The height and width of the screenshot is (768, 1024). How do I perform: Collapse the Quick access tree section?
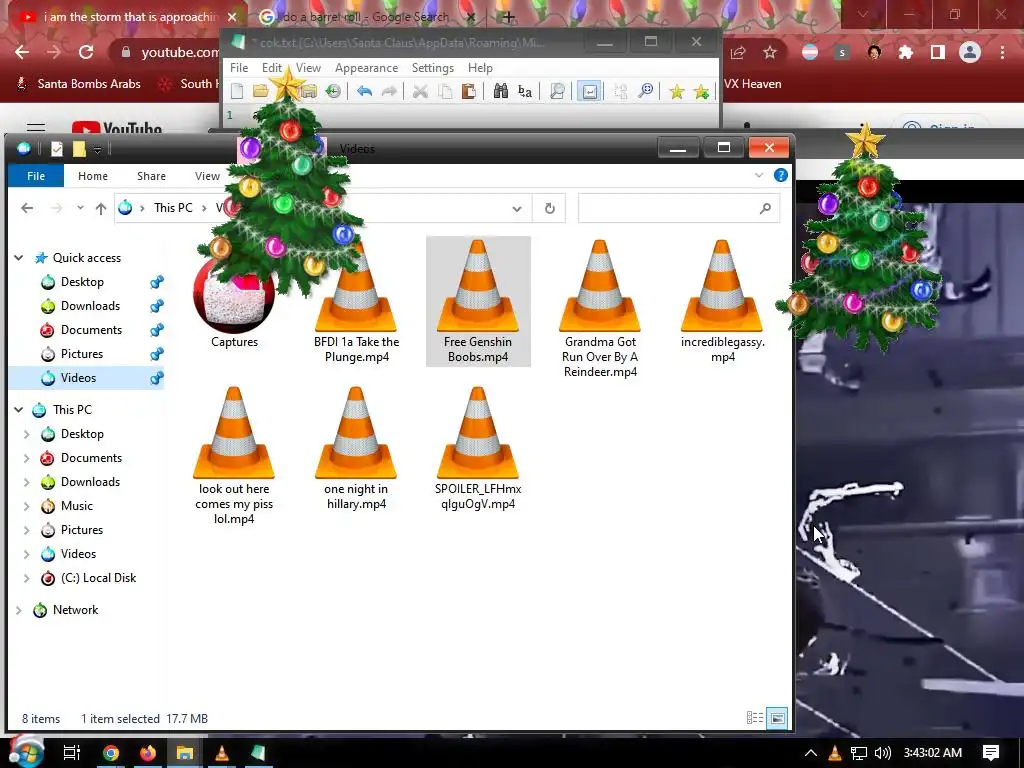[19, 258]
